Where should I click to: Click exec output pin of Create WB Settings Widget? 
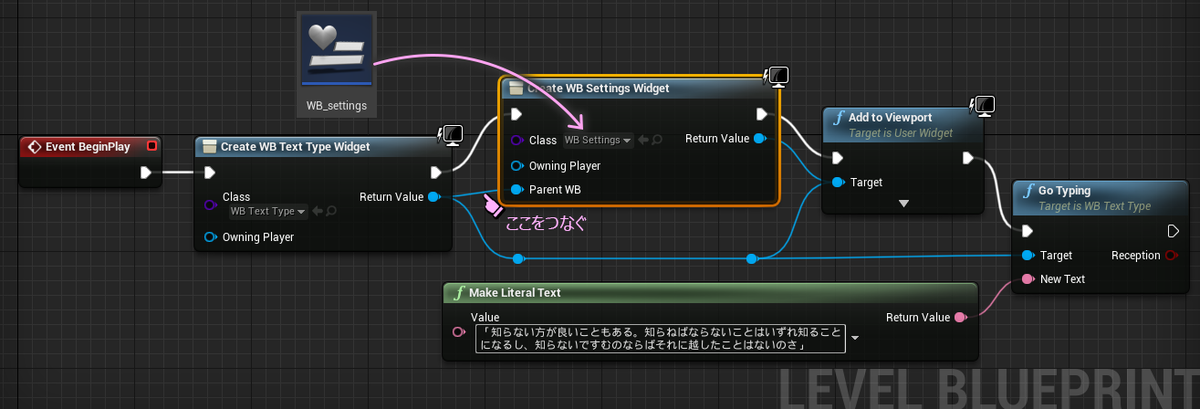[x=761, y=114]
